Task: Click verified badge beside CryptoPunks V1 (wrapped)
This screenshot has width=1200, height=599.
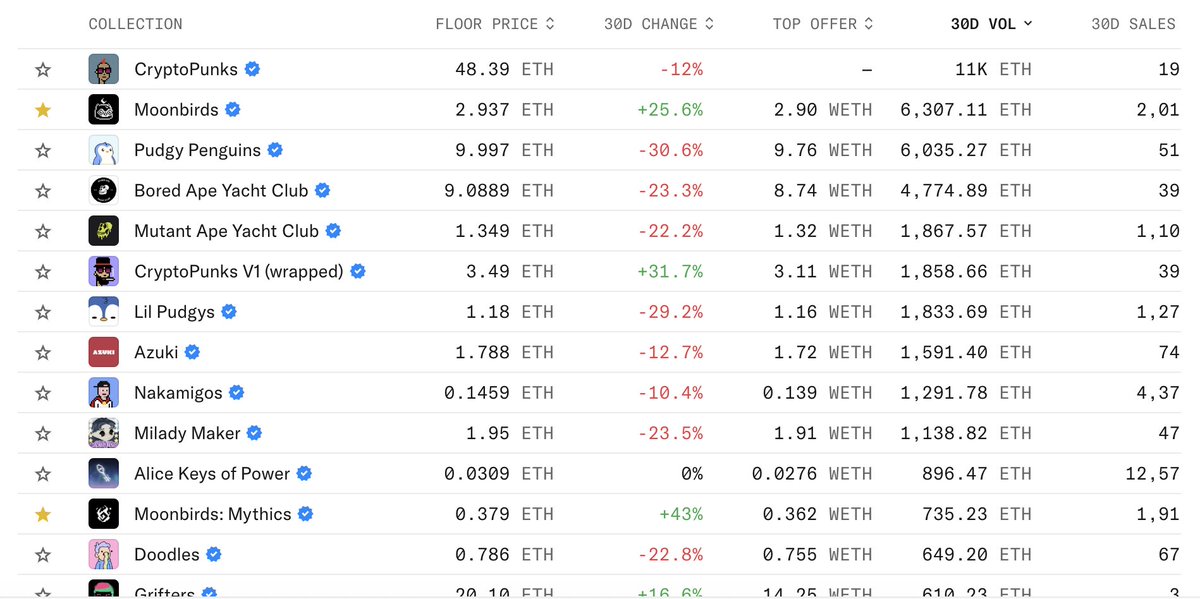Action: coord(358,271)
